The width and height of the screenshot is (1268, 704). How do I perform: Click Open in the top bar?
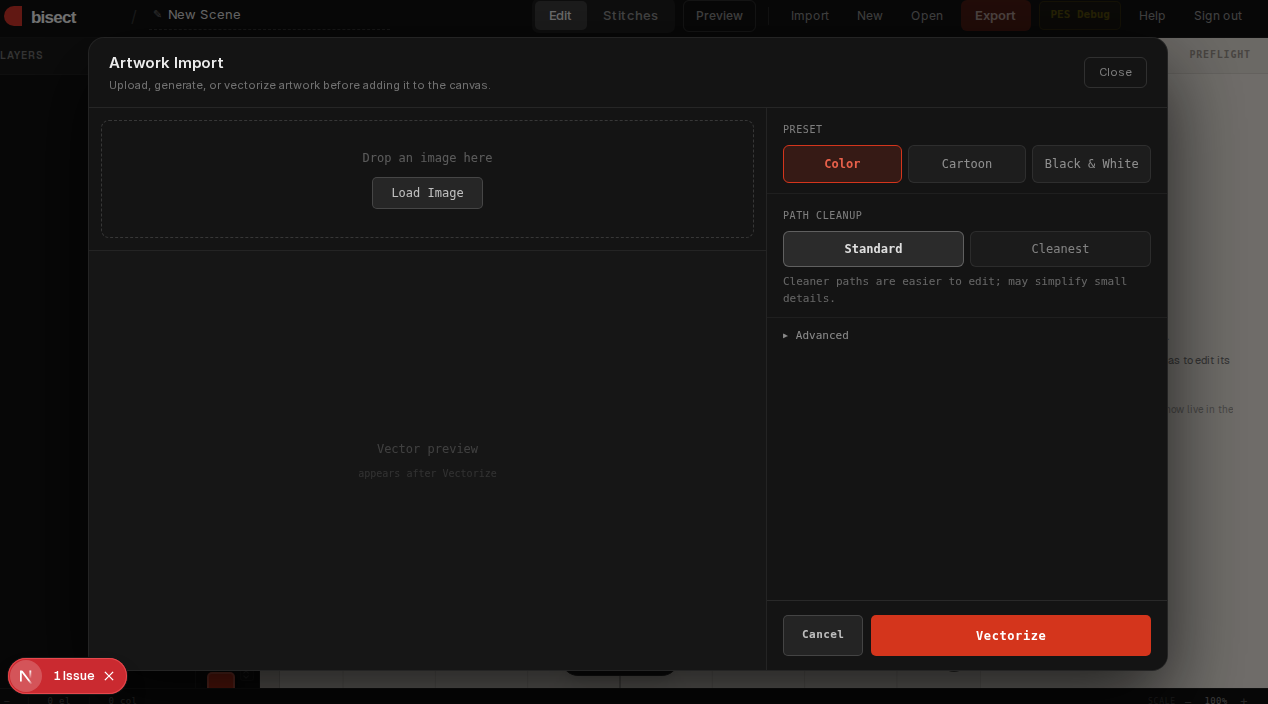[927, 15]
